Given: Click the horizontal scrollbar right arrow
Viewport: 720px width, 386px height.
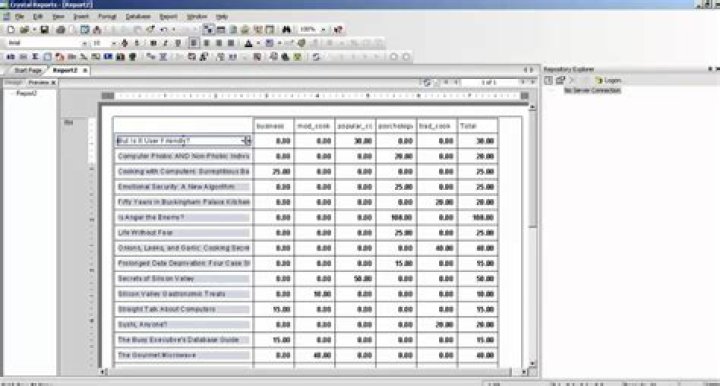Looking at the screenshot, I should click(524, 372).
